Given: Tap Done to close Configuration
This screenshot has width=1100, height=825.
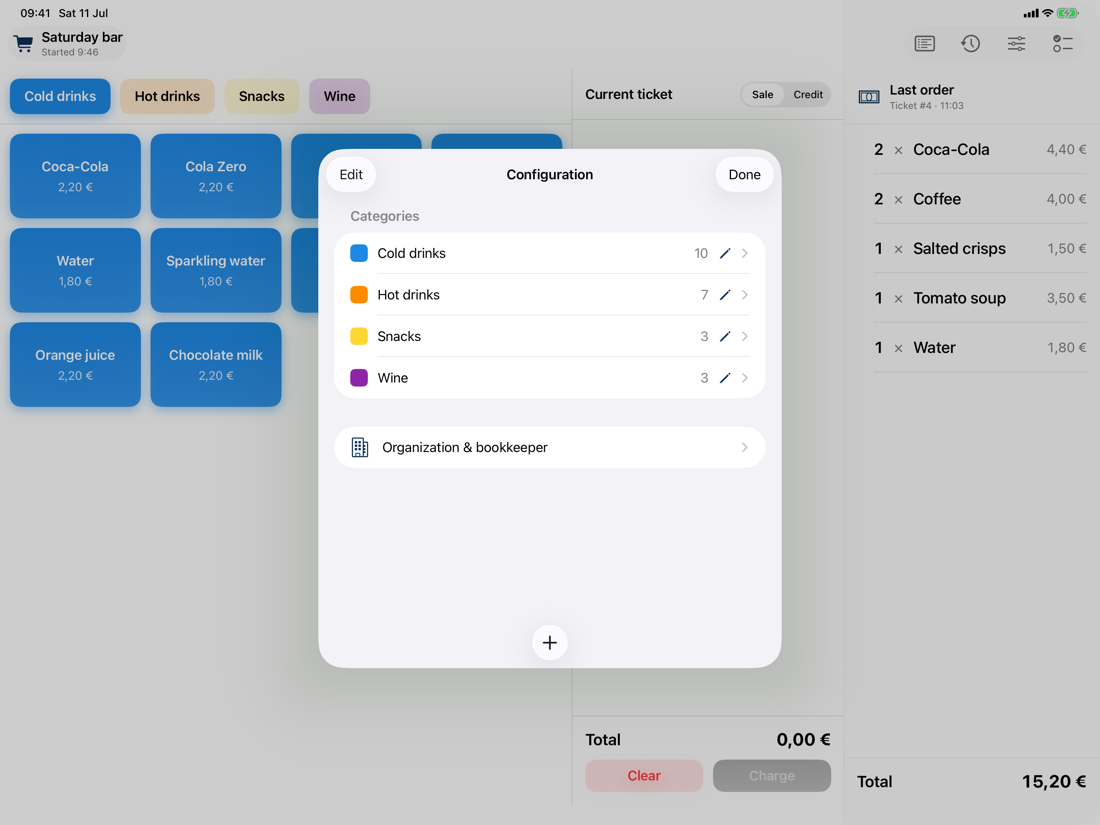Looking at the screenshot, I should point(744,175).
